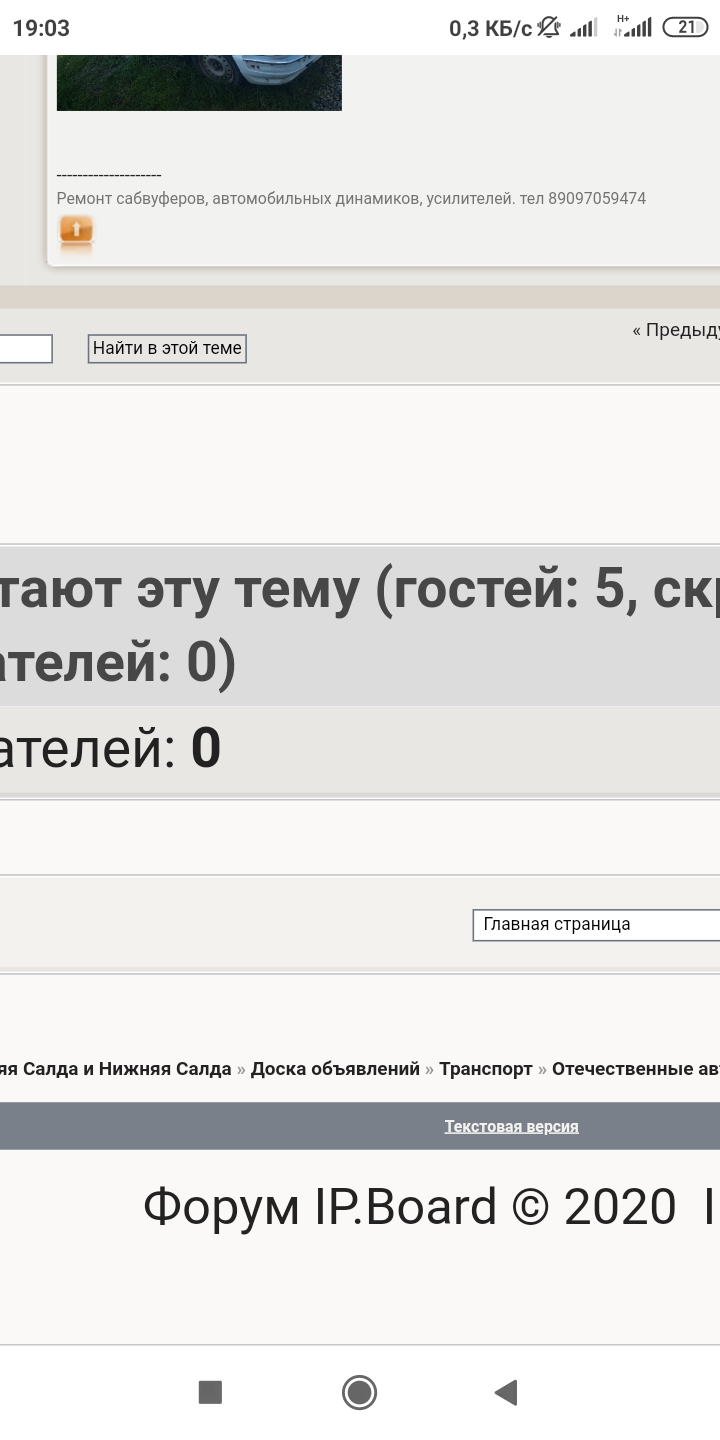Tap the first signal strength icon
Viewport: 720px width, 1440px height.
click(583, 28)
